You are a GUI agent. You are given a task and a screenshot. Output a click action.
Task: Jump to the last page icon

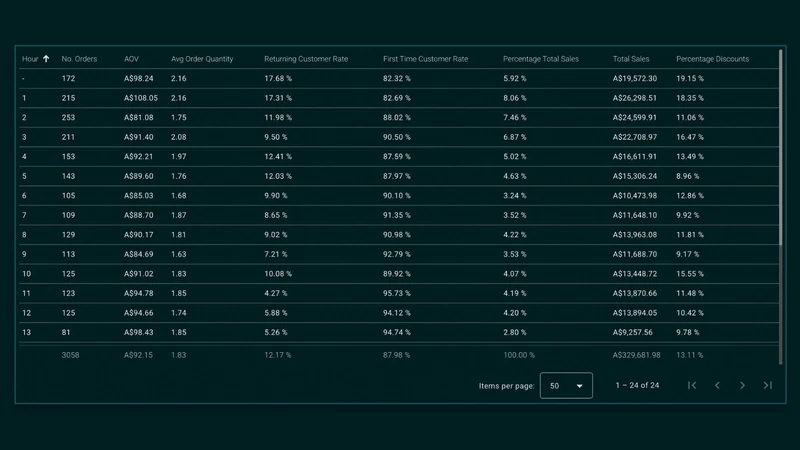[x=767, y=385]
